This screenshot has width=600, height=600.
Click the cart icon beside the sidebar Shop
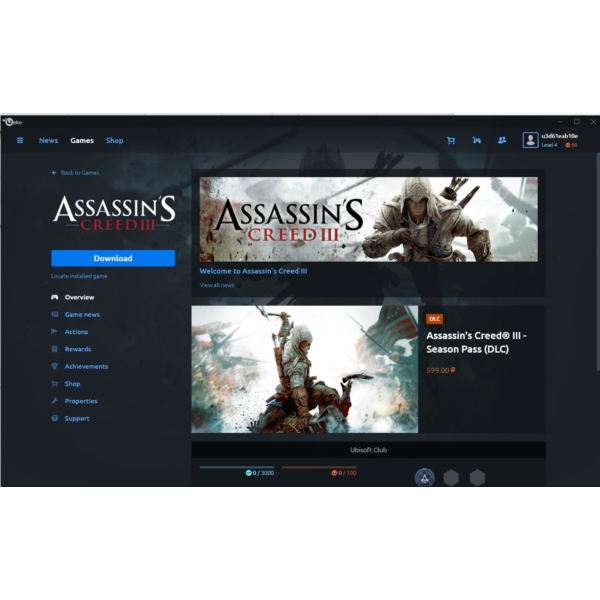tap(55, 384)
